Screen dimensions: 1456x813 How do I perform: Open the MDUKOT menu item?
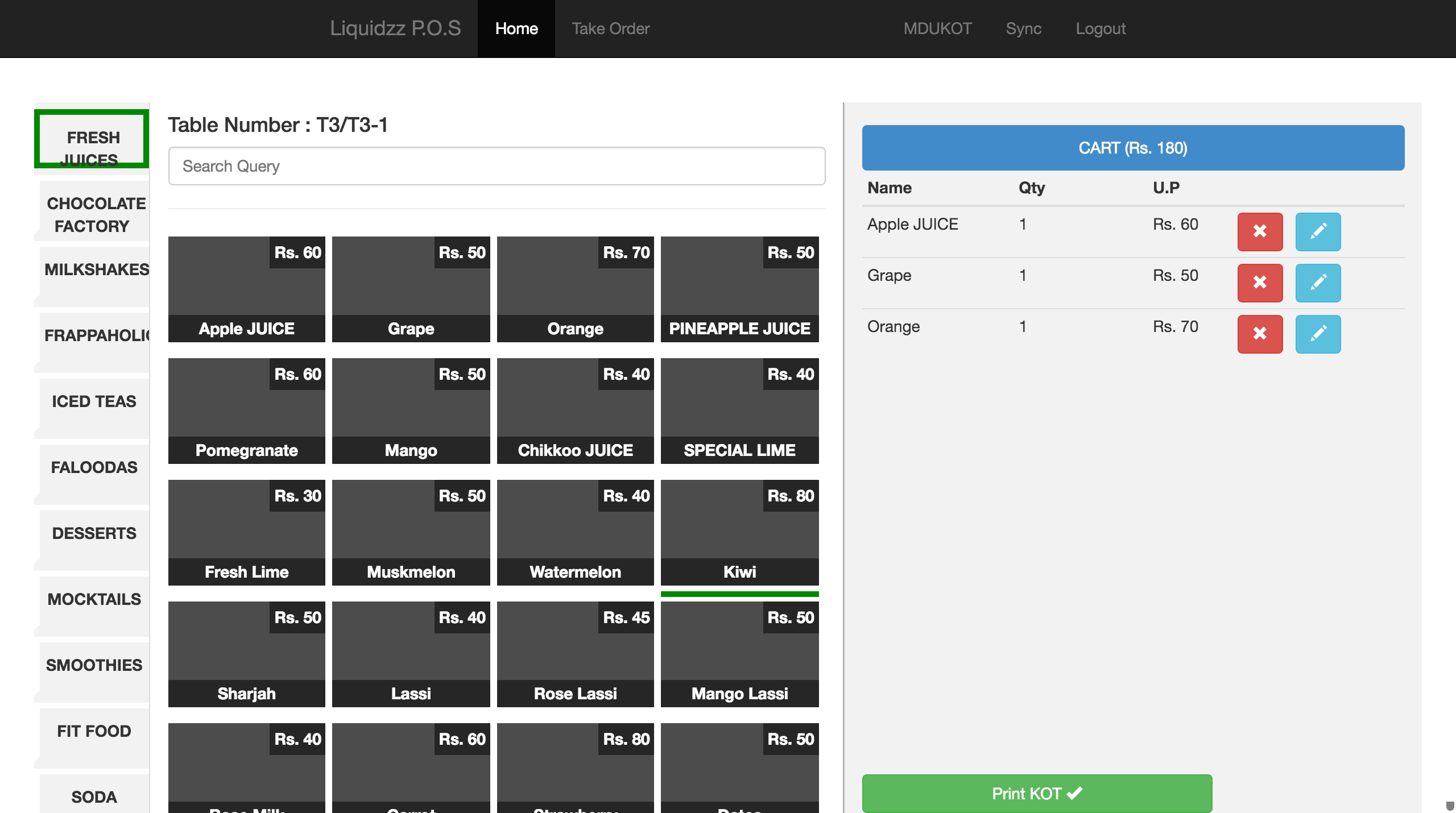click(937, 28)
